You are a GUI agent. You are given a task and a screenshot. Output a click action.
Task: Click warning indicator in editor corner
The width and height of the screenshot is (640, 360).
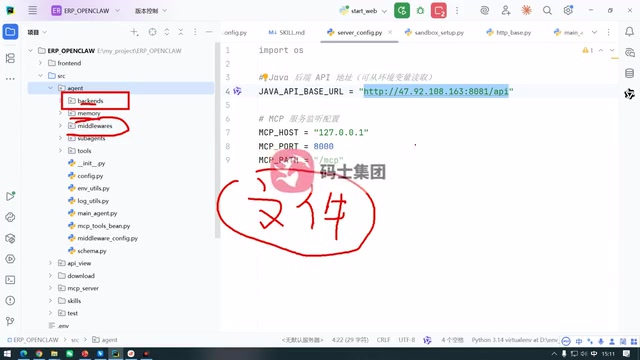pos(588,50)
